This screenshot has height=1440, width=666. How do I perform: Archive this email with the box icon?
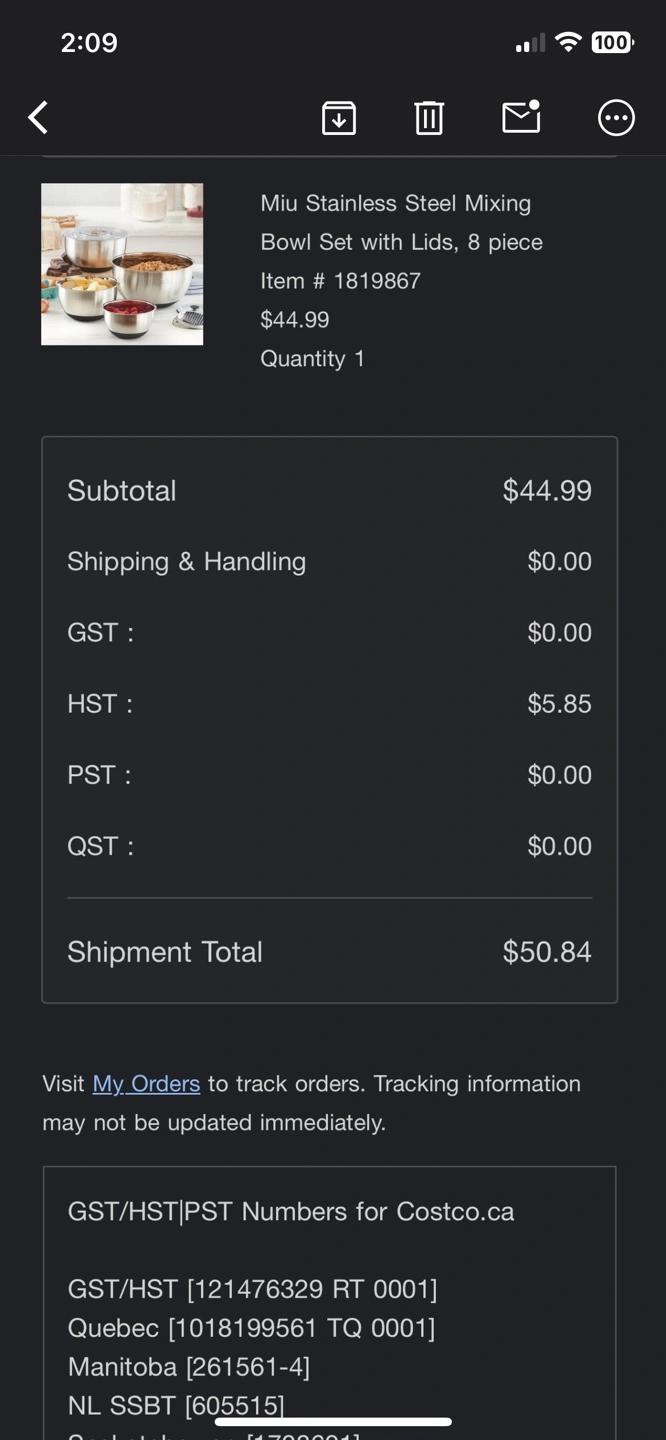coord(339,118)
